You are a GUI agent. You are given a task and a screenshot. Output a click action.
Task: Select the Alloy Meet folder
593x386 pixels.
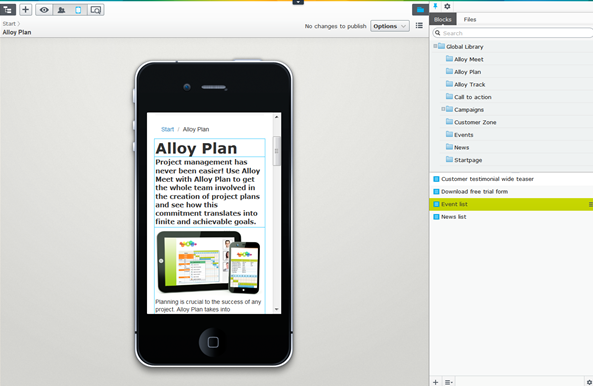(469, 59)
